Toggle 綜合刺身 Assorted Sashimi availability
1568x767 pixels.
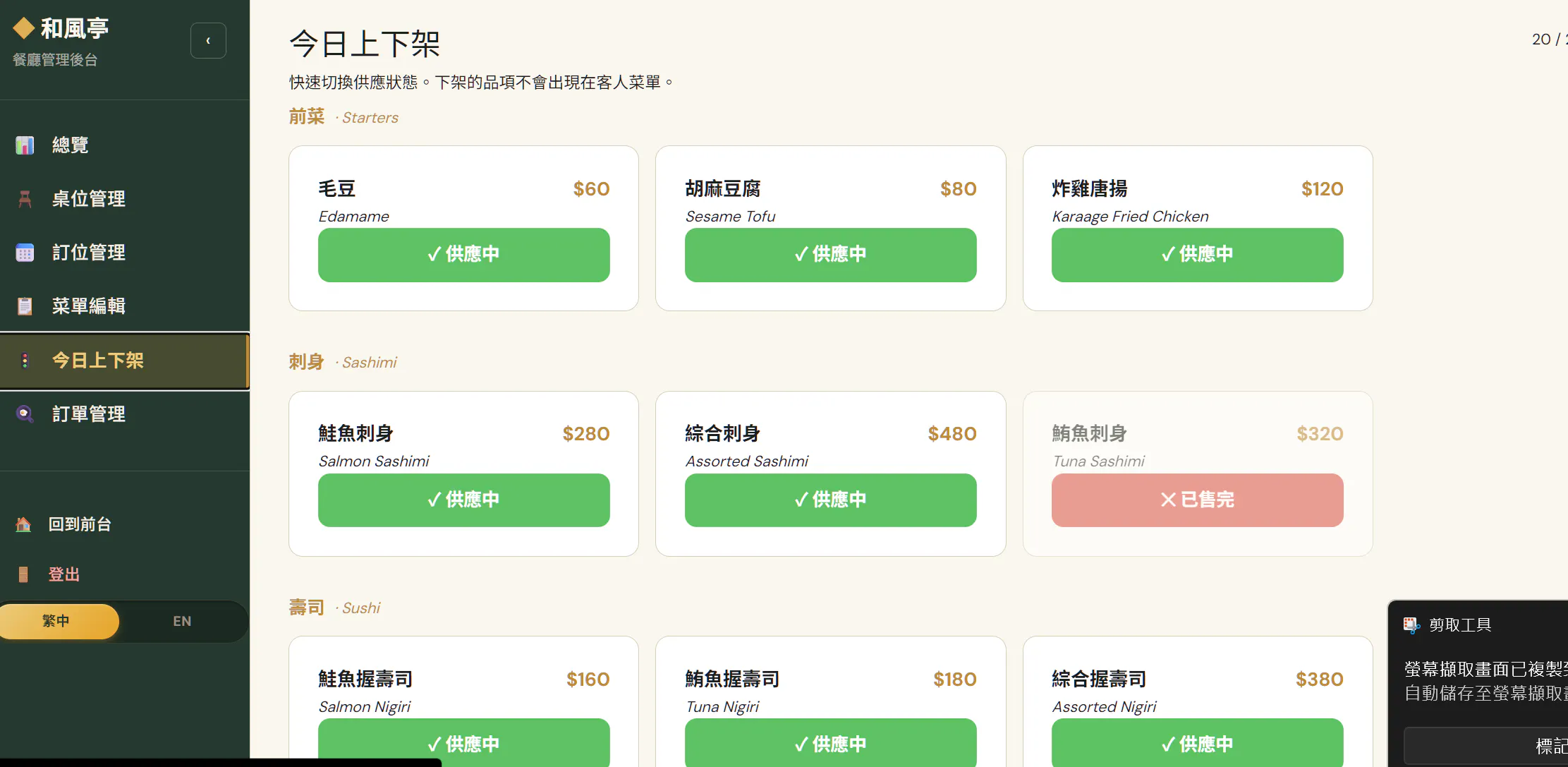pos(831,500)
